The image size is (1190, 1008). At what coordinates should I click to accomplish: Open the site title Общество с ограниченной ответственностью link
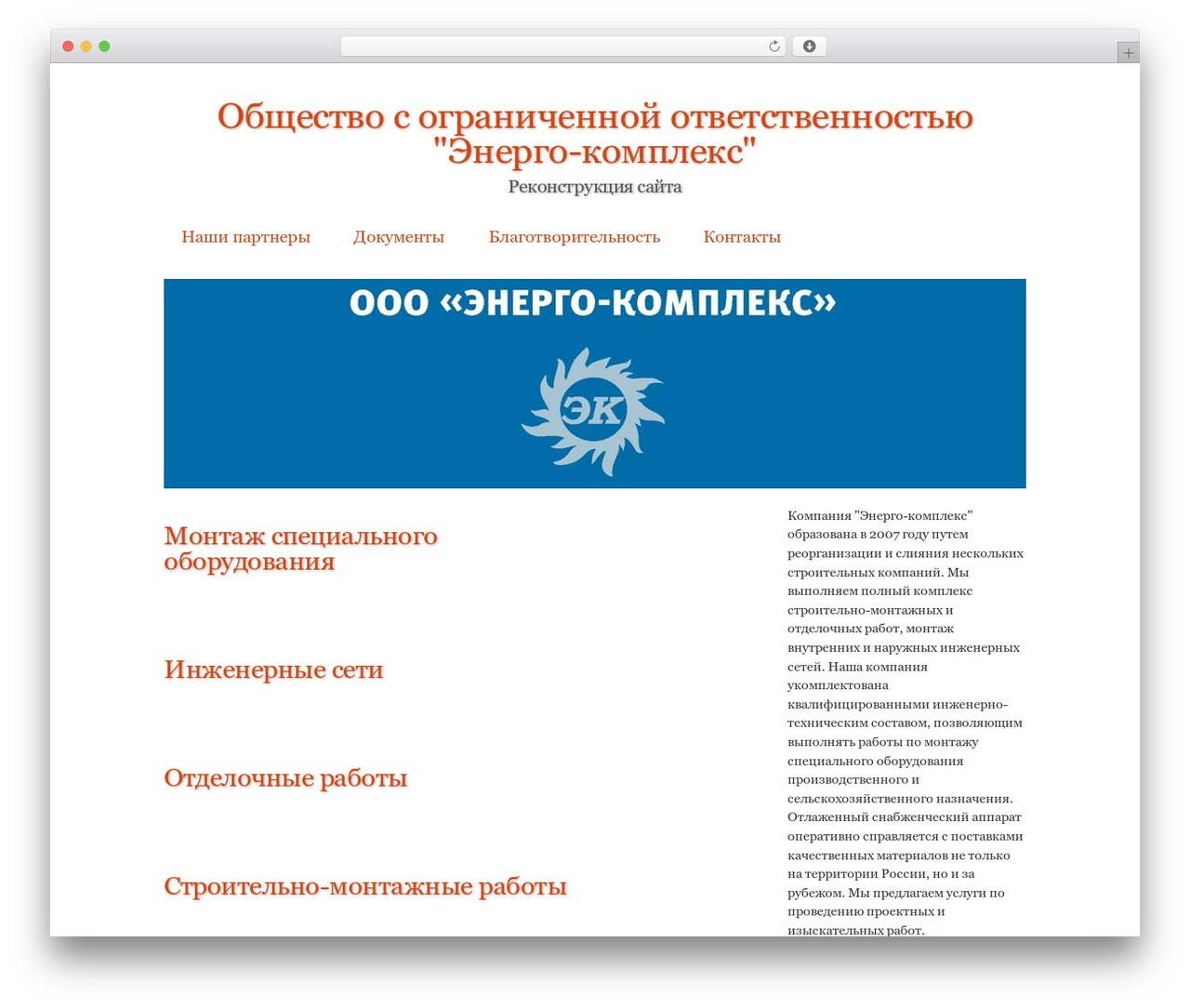click(595, 134)
